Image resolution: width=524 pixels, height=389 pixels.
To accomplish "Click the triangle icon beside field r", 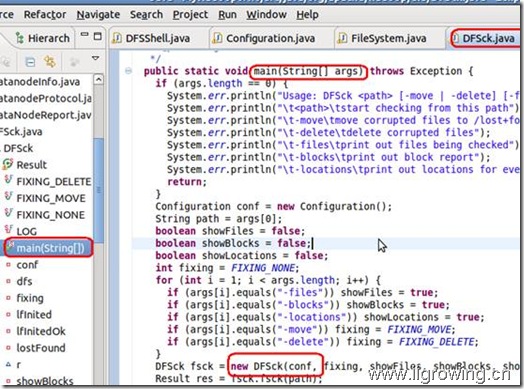I will 8,365.
